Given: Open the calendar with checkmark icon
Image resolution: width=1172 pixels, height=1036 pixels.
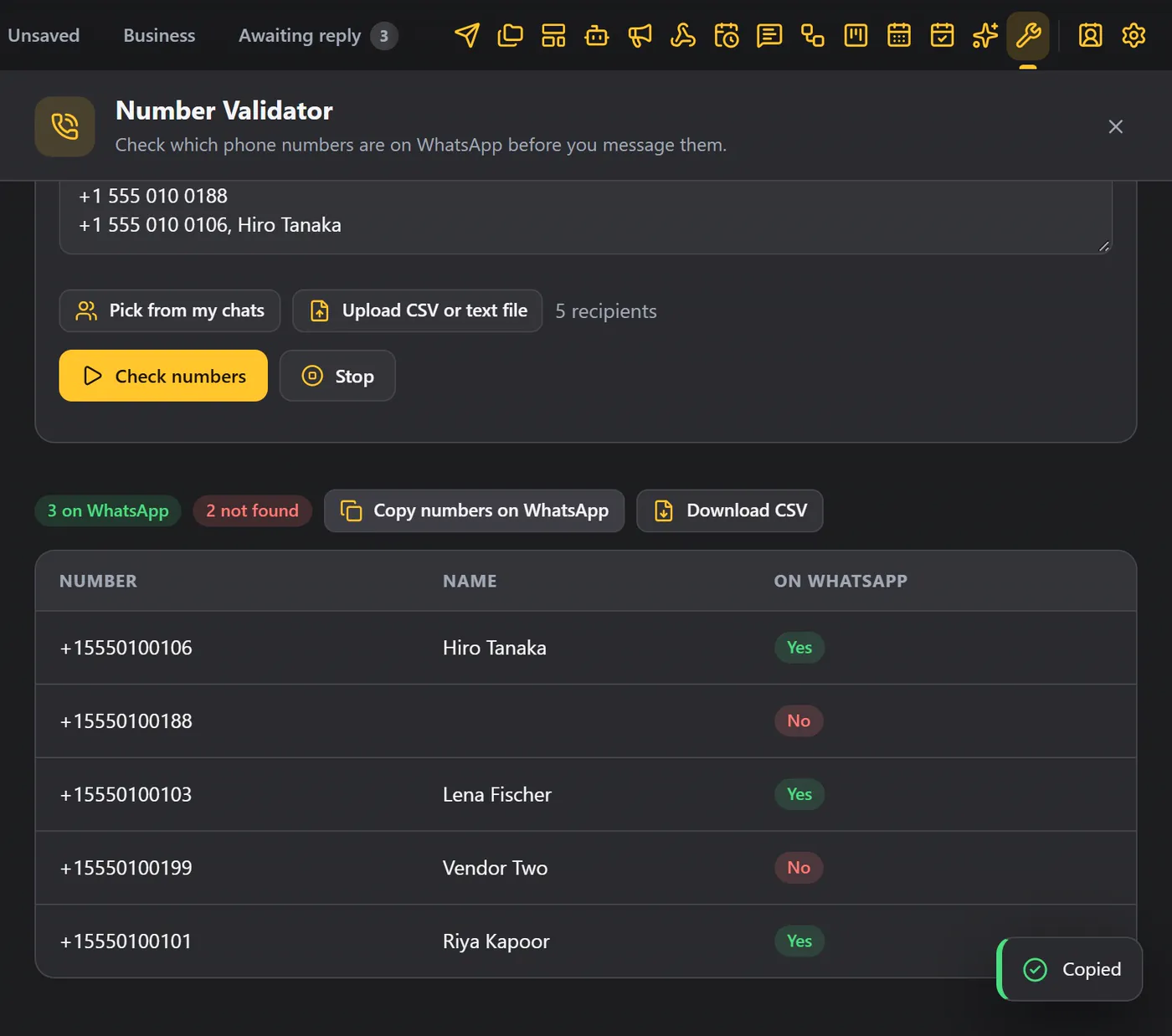Looking at the screenshot, I should 943,35.
